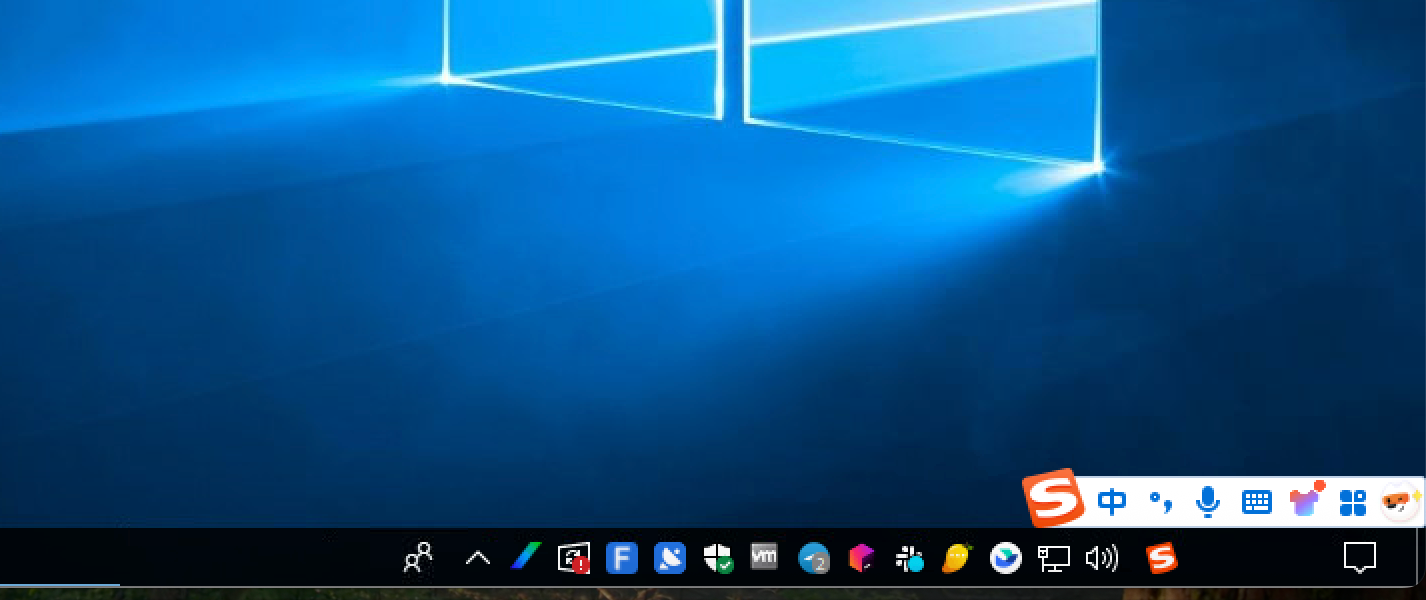Click the Sogou S icon in the system tray
The width and height of the screenshot is (1426, 600).
coord(1160,558)
